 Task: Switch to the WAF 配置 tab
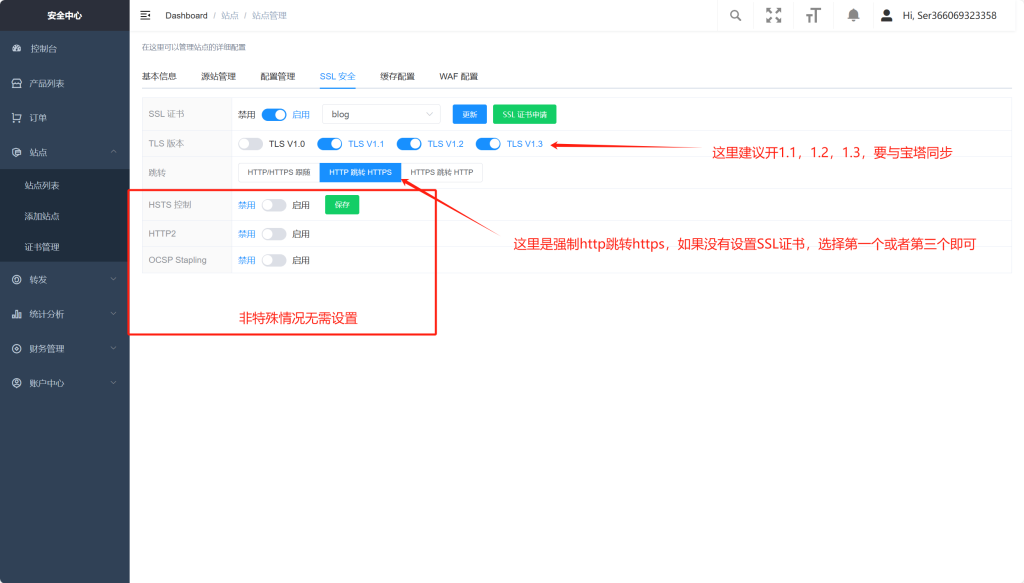pos(460,75)
